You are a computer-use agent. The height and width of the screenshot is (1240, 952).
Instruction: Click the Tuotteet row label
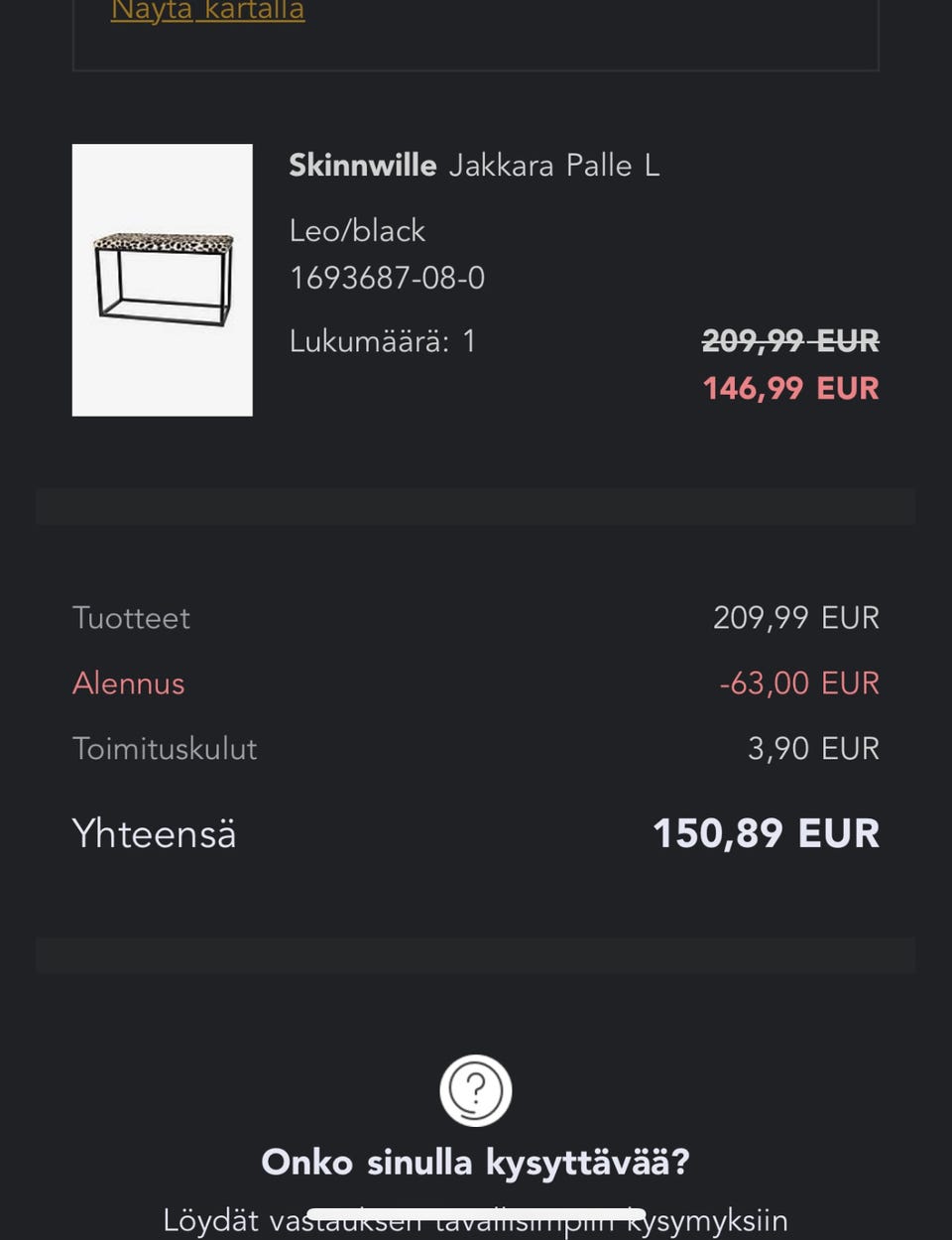131,618
